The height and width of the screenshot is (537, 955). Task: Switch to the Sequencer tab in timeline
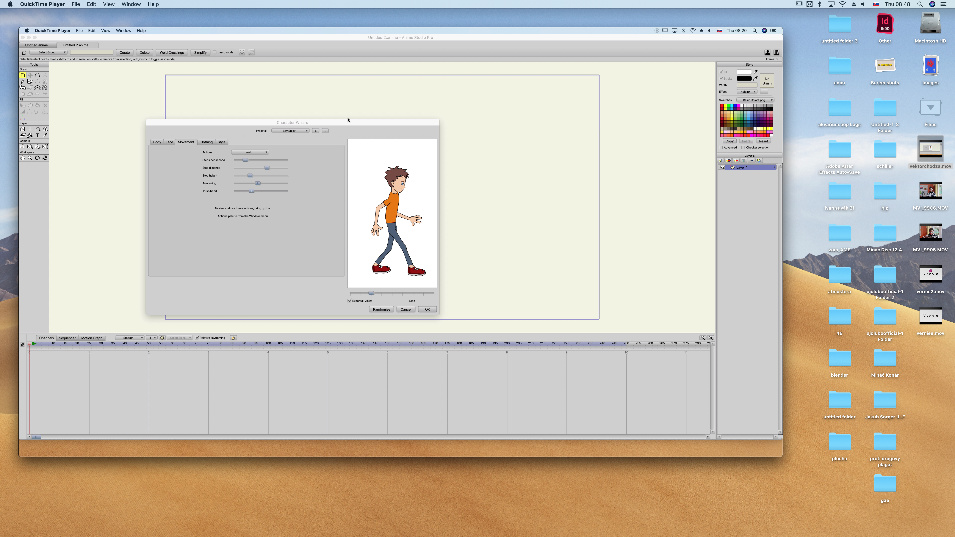(x=67, y=337)
